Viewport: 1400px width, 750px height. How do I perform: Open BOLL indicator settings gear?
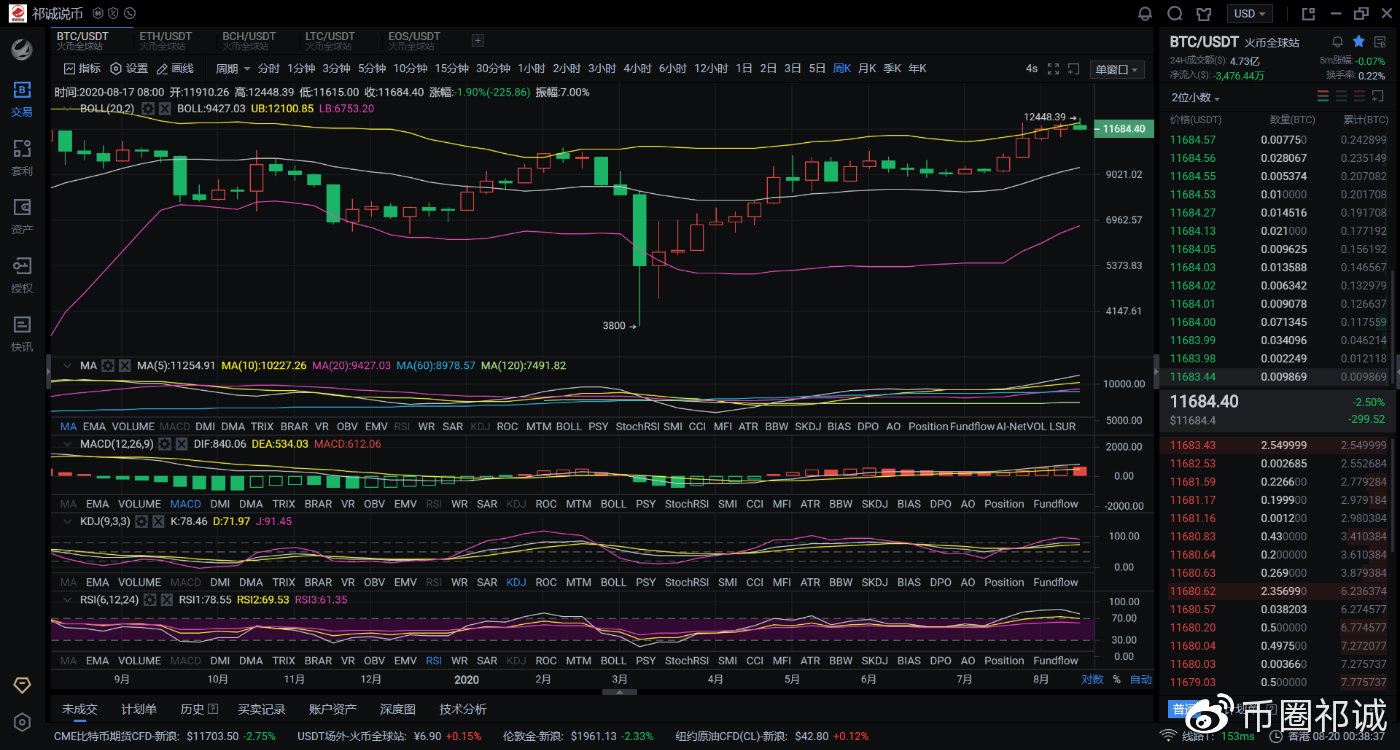click(148, 108)
